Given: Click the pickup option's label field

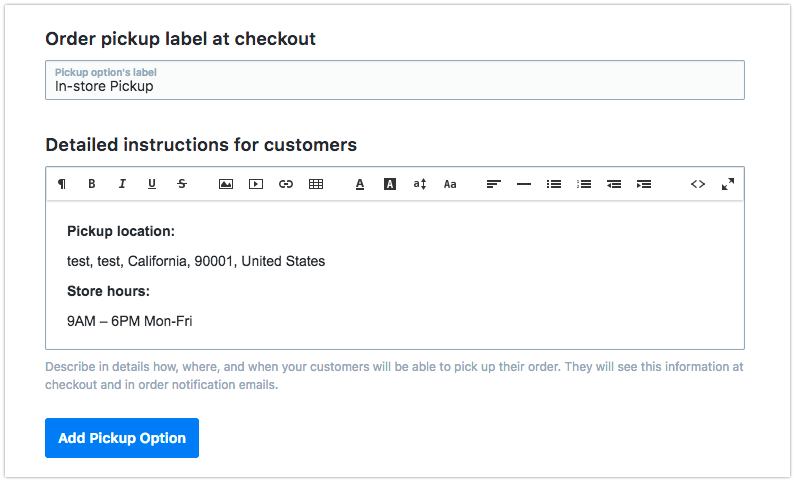Looking at the screenshot, I should [x=395, y=86].
